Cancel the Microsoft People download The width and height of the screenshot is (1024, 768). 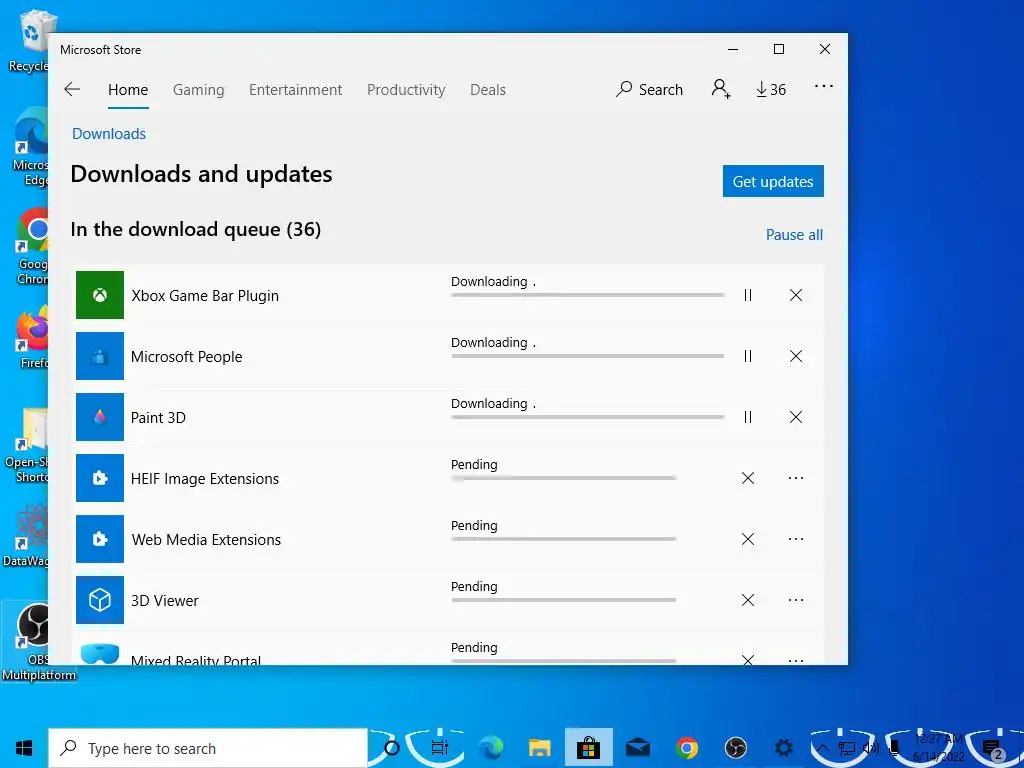point(795,356)
